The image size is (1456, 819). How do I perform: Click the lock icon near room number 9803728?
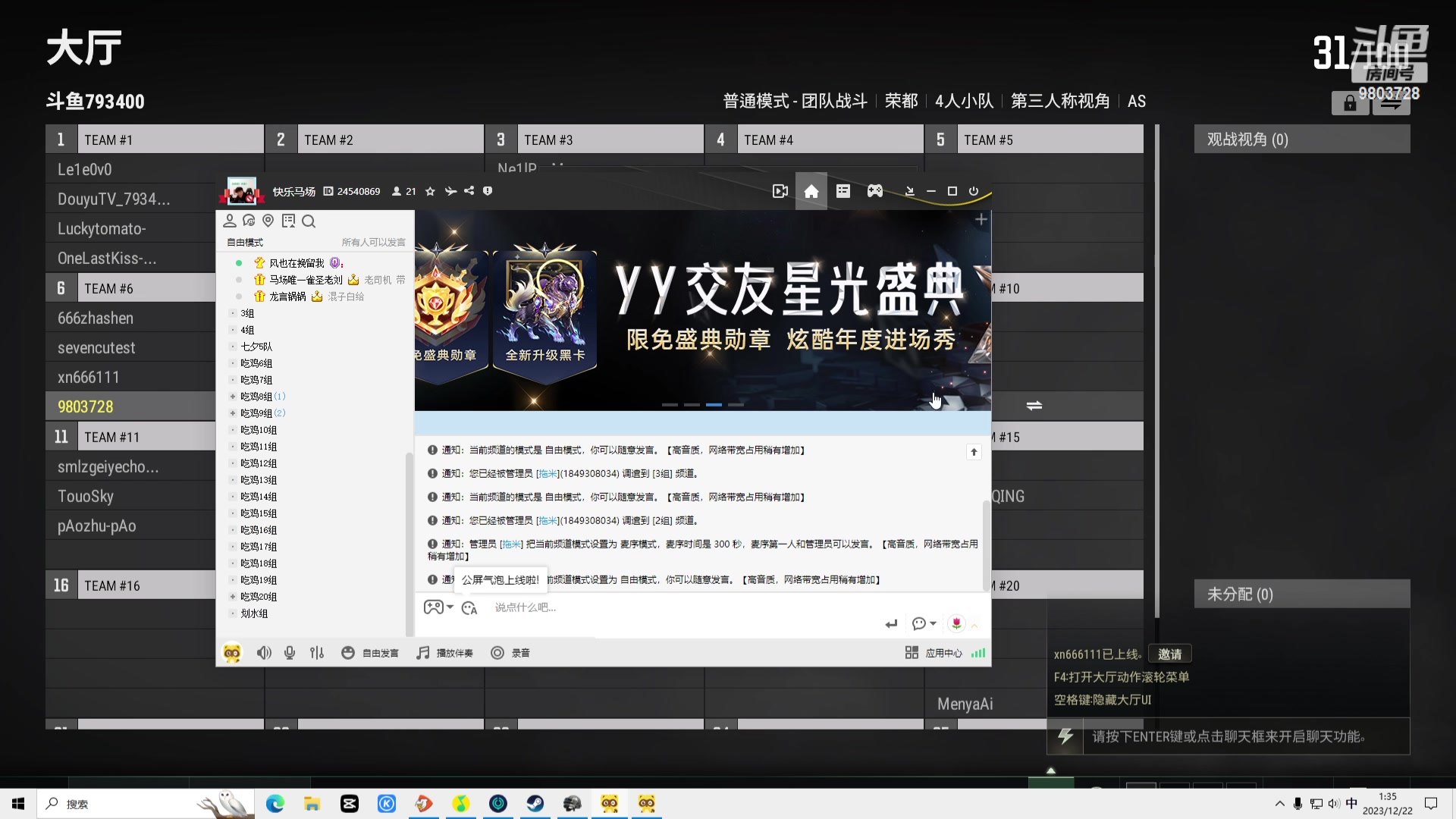tap(1350, 103)
